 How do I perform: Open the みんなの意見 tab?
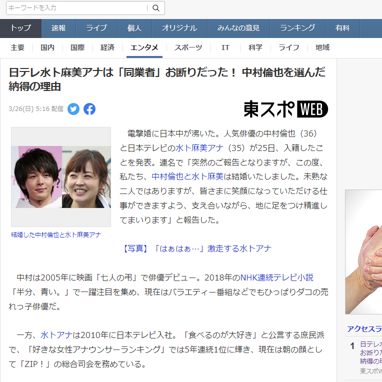[x=238, y=28]
